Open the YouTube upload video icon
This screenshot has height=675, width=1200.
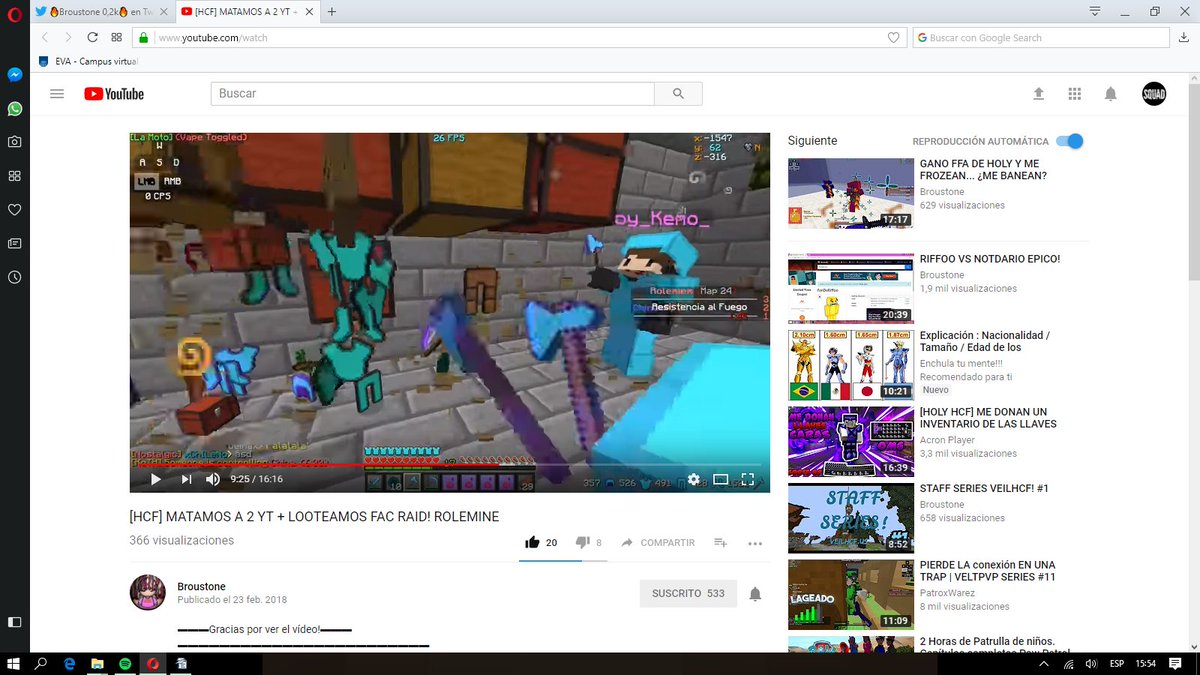[1038, 94]
